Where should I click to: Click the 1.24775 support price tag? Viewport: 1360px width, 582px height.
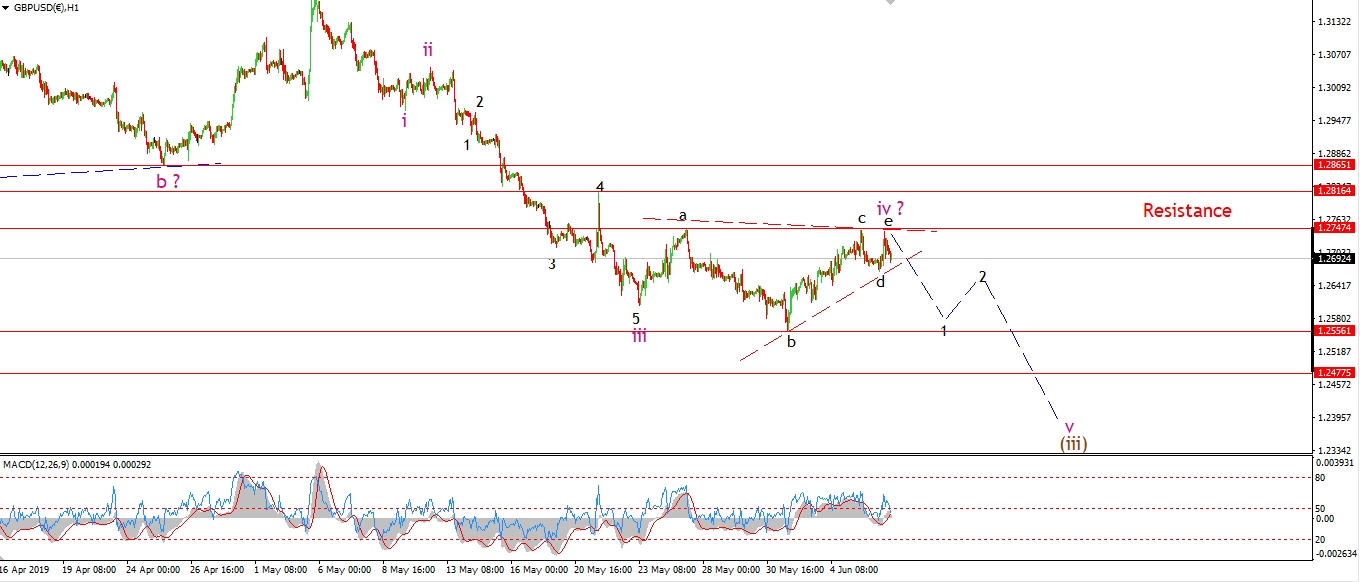[x=1334, y=373]
